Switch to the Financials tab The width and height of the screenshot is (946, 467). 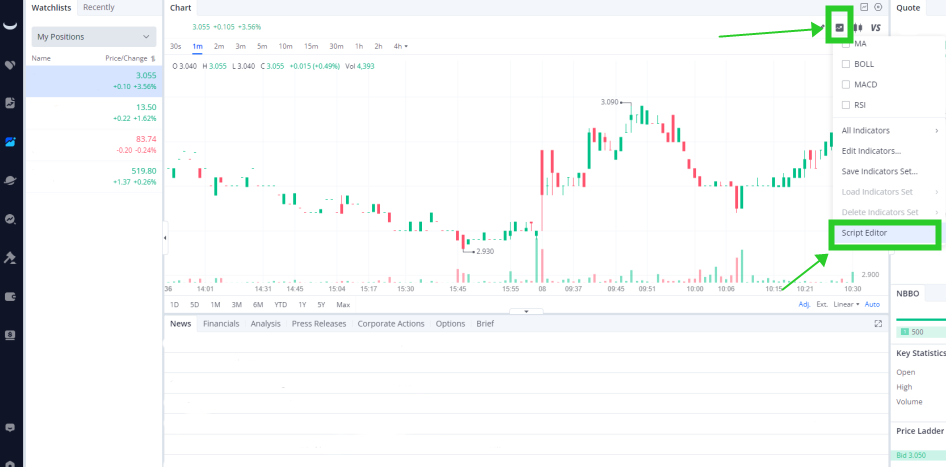coord(221,324)
